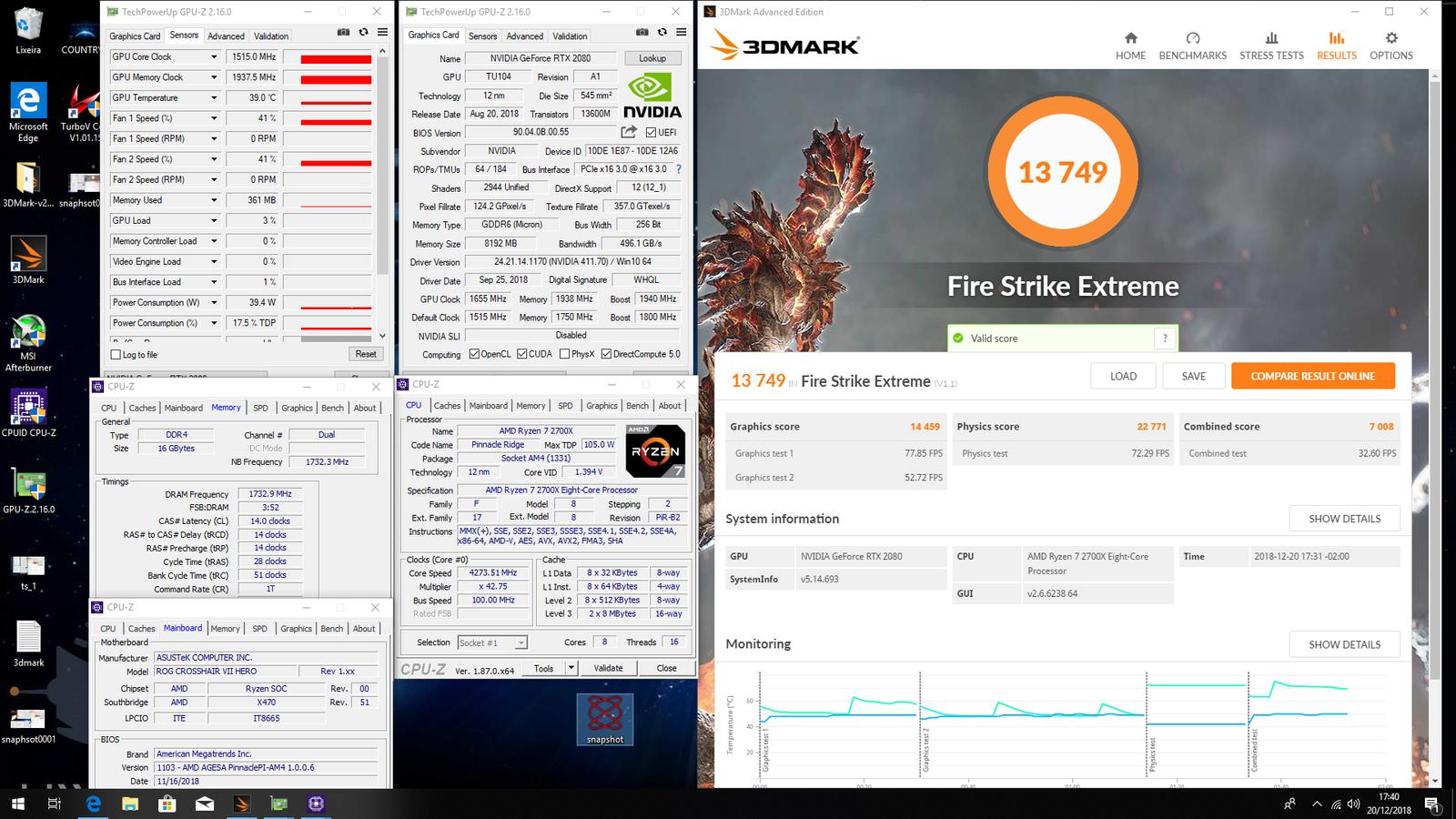
Task: Open 3DMark Options gear
Action: coord(1390,43)
